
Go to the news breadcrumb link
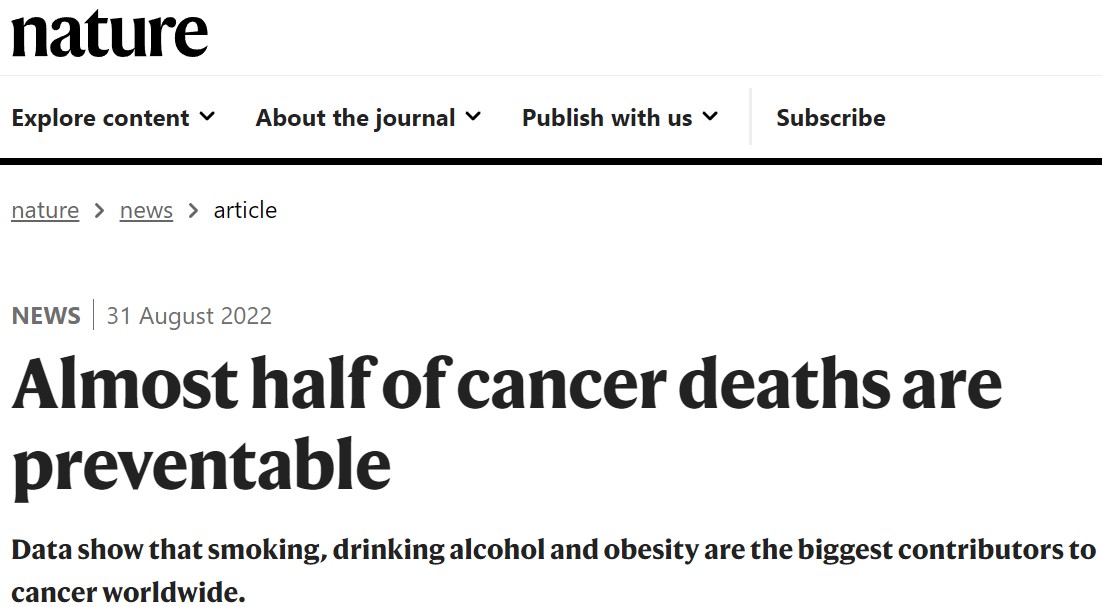[x=146, y=210]
